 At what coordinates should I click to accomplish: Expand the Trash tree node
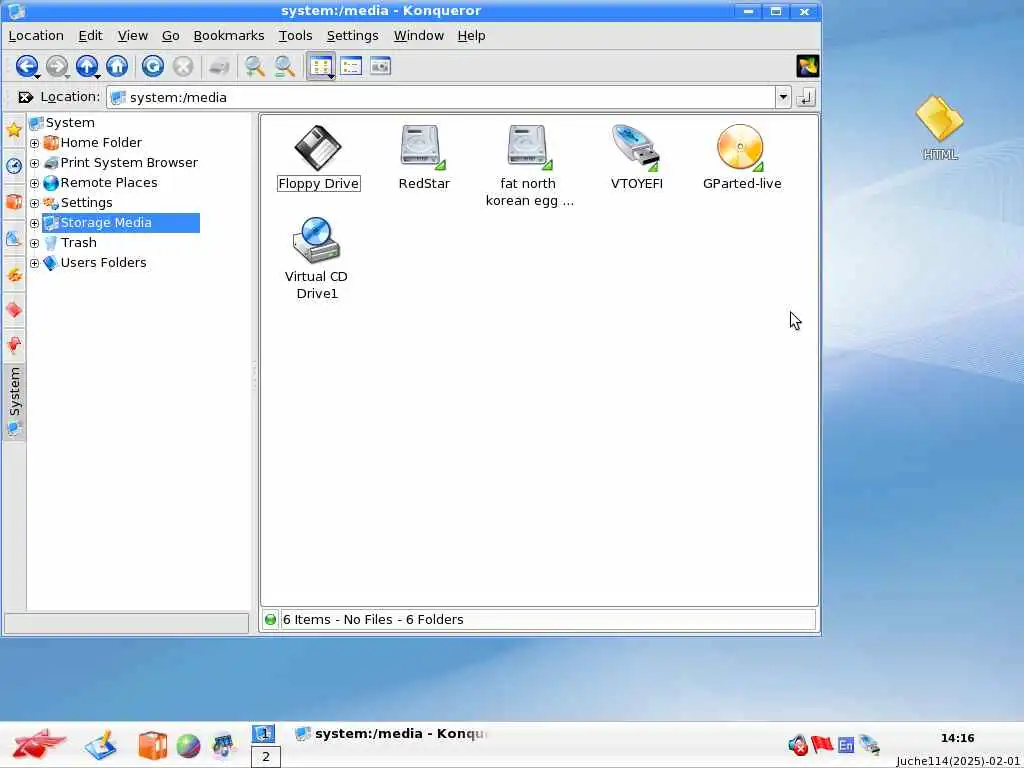[x=35, y=244]
